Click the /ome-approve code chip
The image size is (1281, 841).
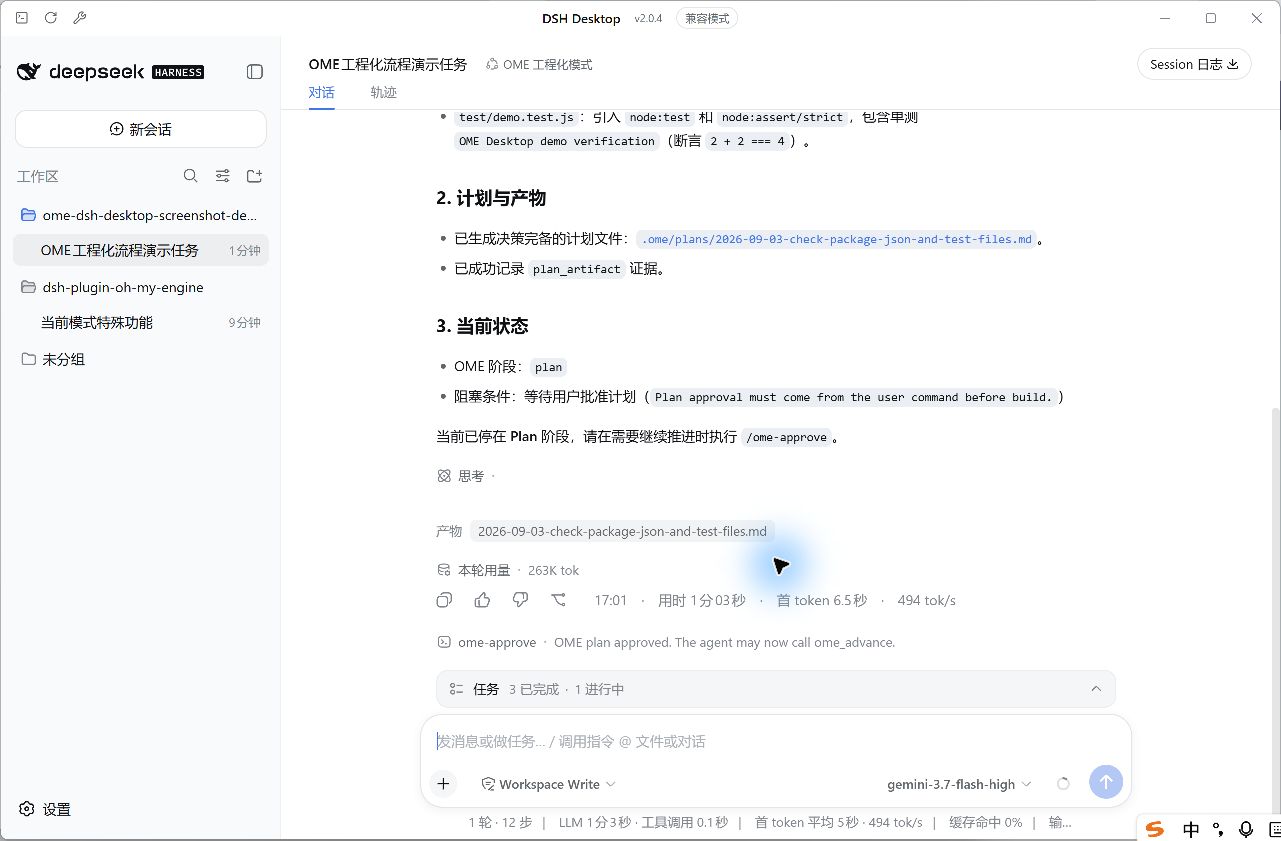787,437
